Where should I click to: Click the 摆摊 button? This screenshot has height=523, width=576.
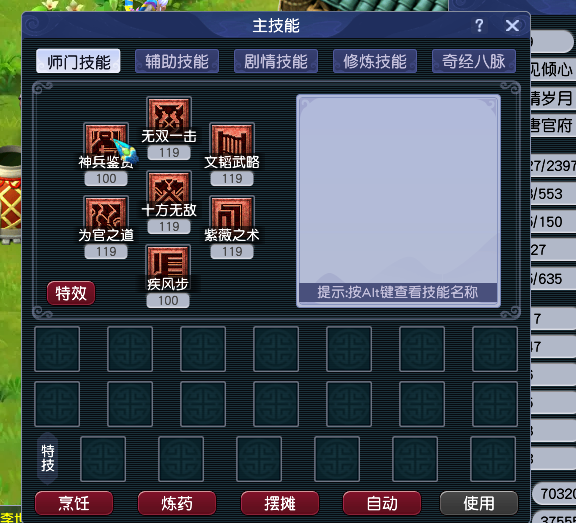click(280, 503)
